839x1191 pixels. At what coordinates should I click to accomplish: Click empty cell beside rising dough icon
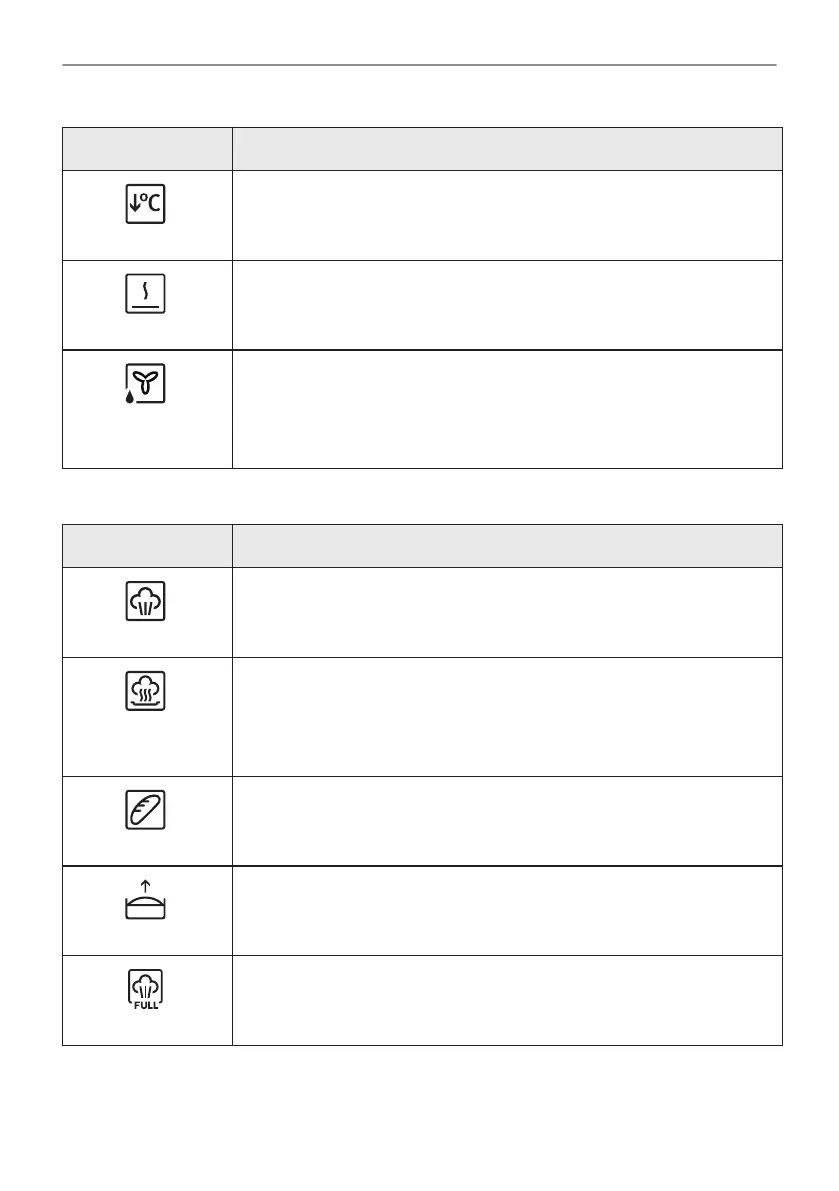pyautogui.click(x=507, y=911)
